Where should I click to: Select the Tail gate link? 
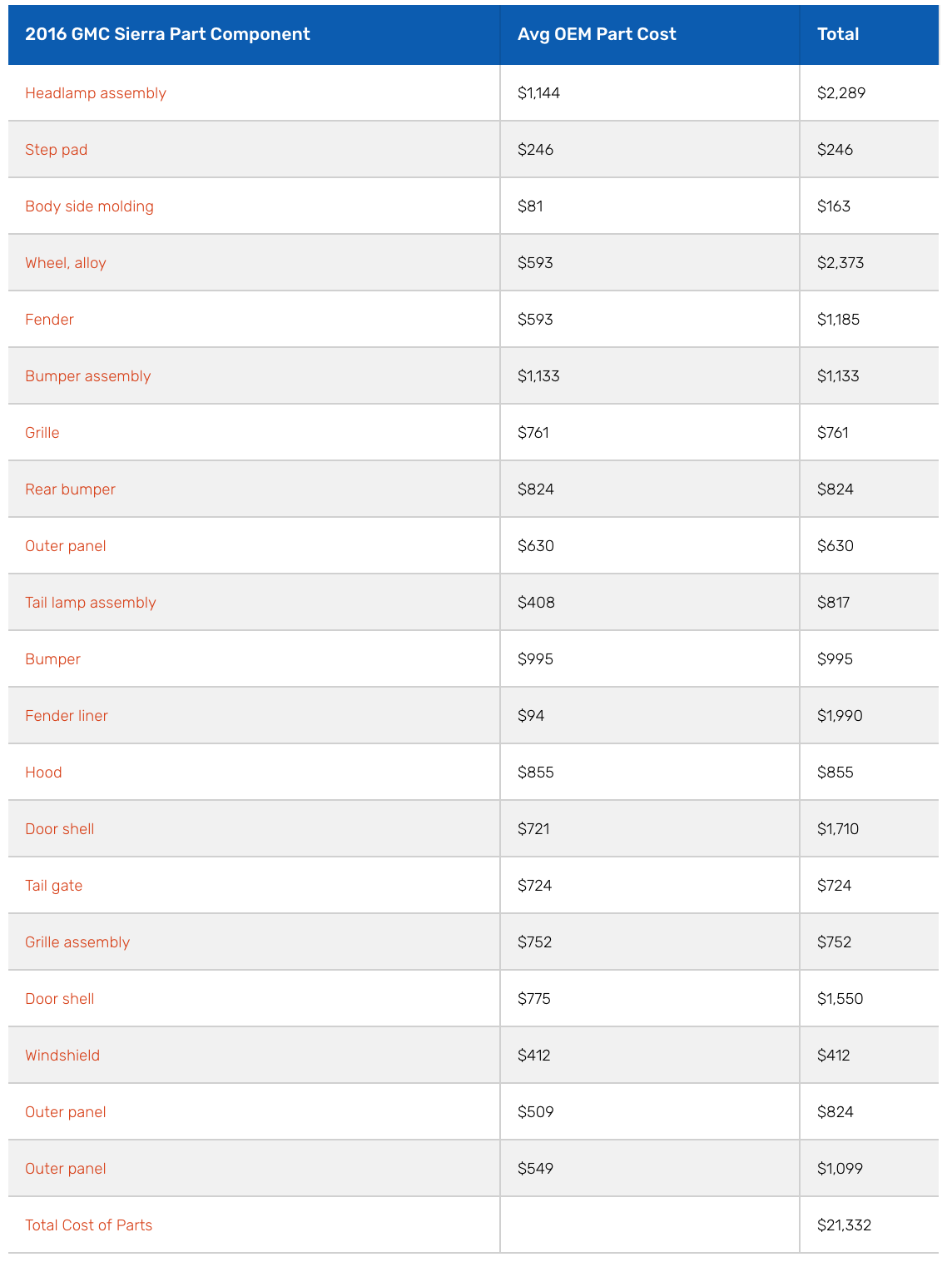[x=53, y=886]
